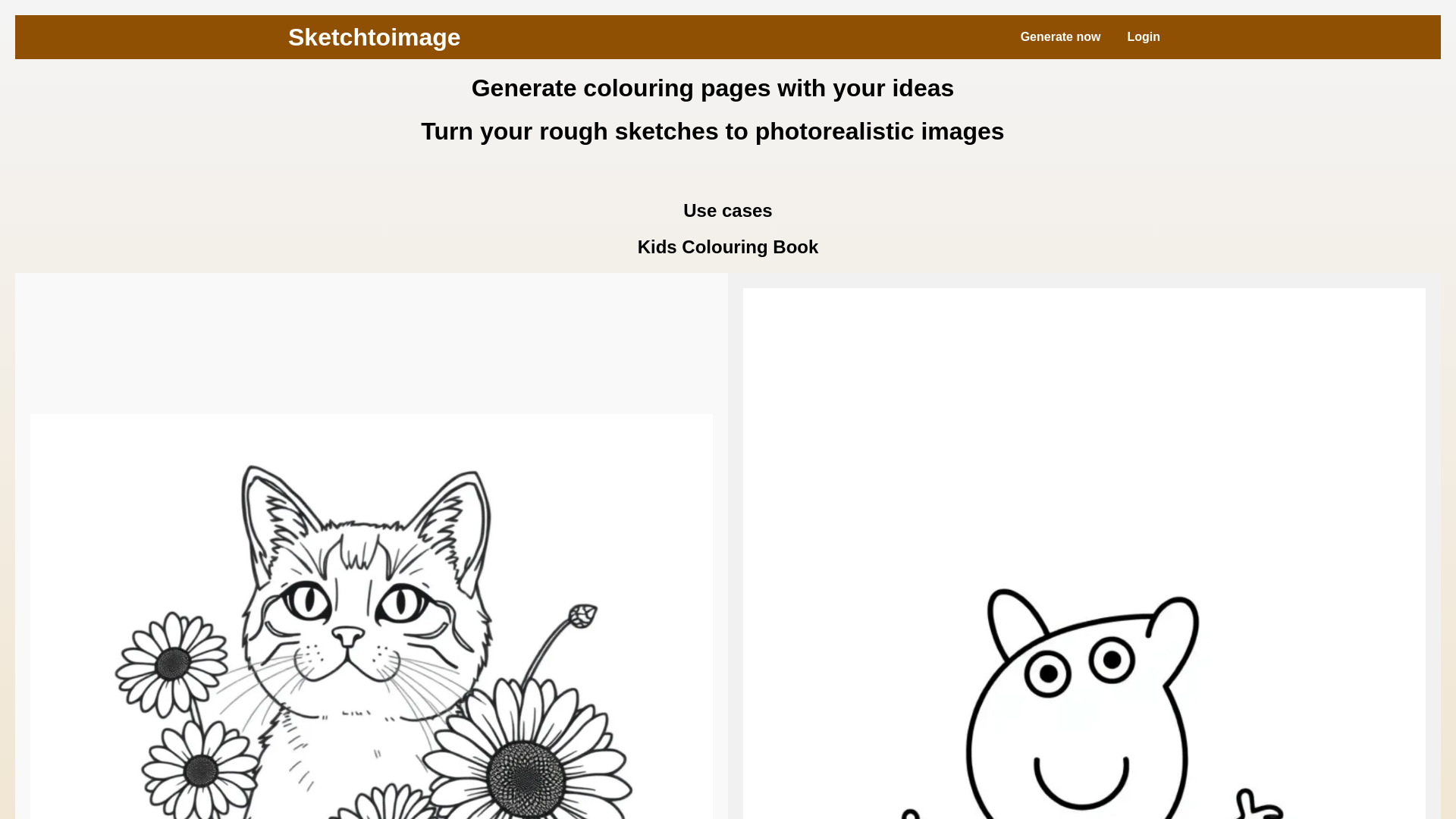
Task: Open the Generate now page
Action: (1059, 37)
